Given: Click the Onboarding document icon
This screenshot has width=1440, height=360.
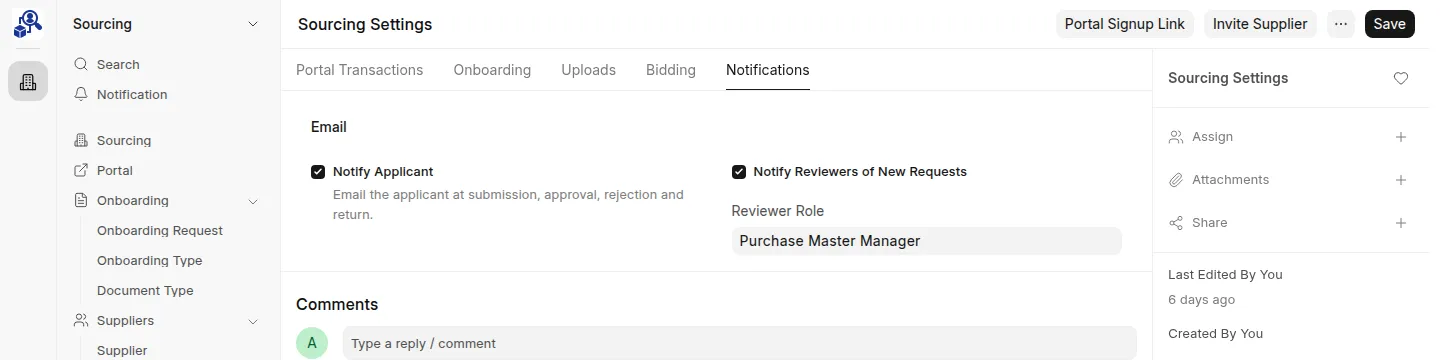Looking at the screenshot, I should pos(81,200).
